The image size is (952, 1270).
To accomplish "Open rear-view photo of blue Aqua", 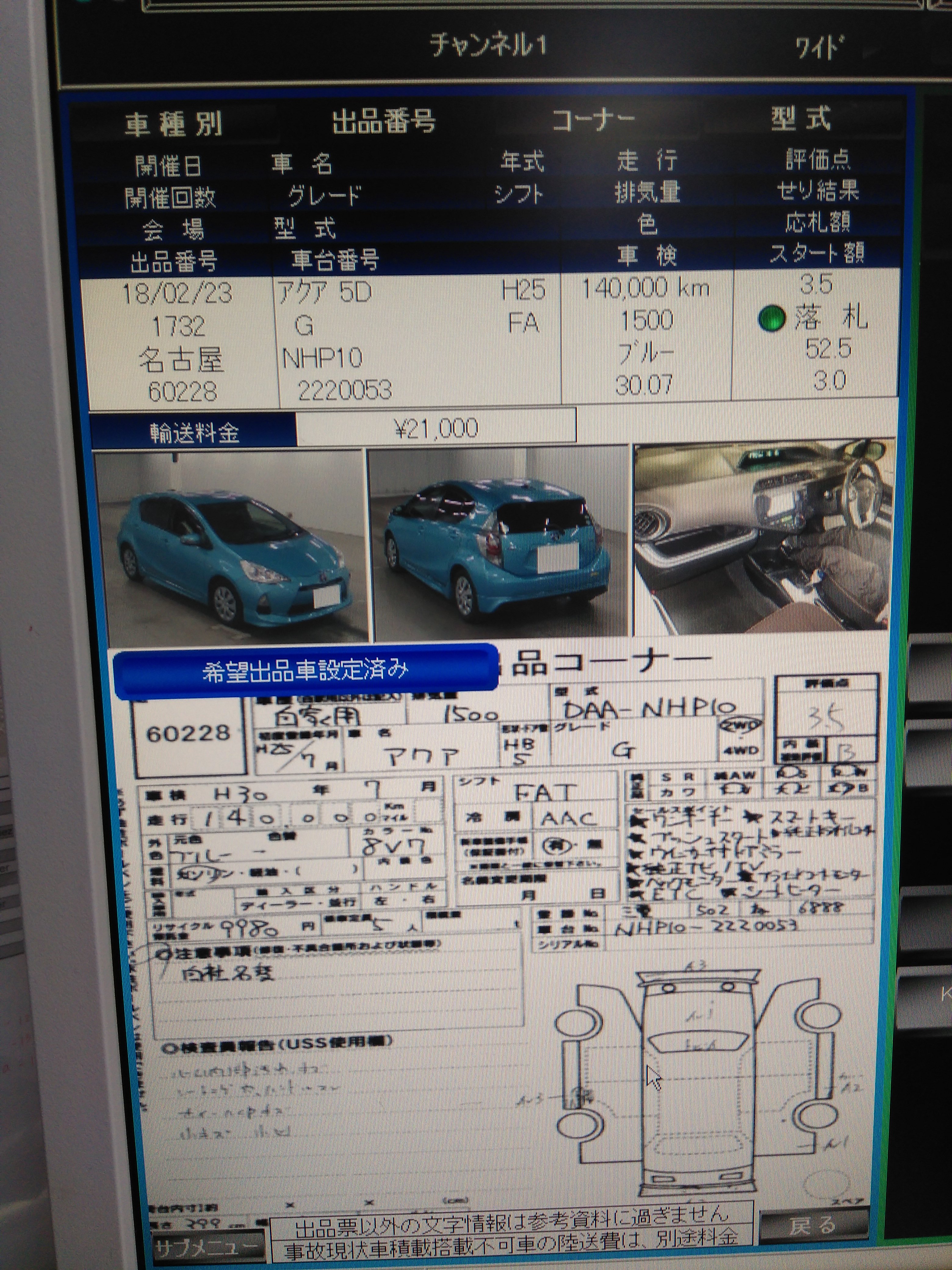I will point(498,542).
